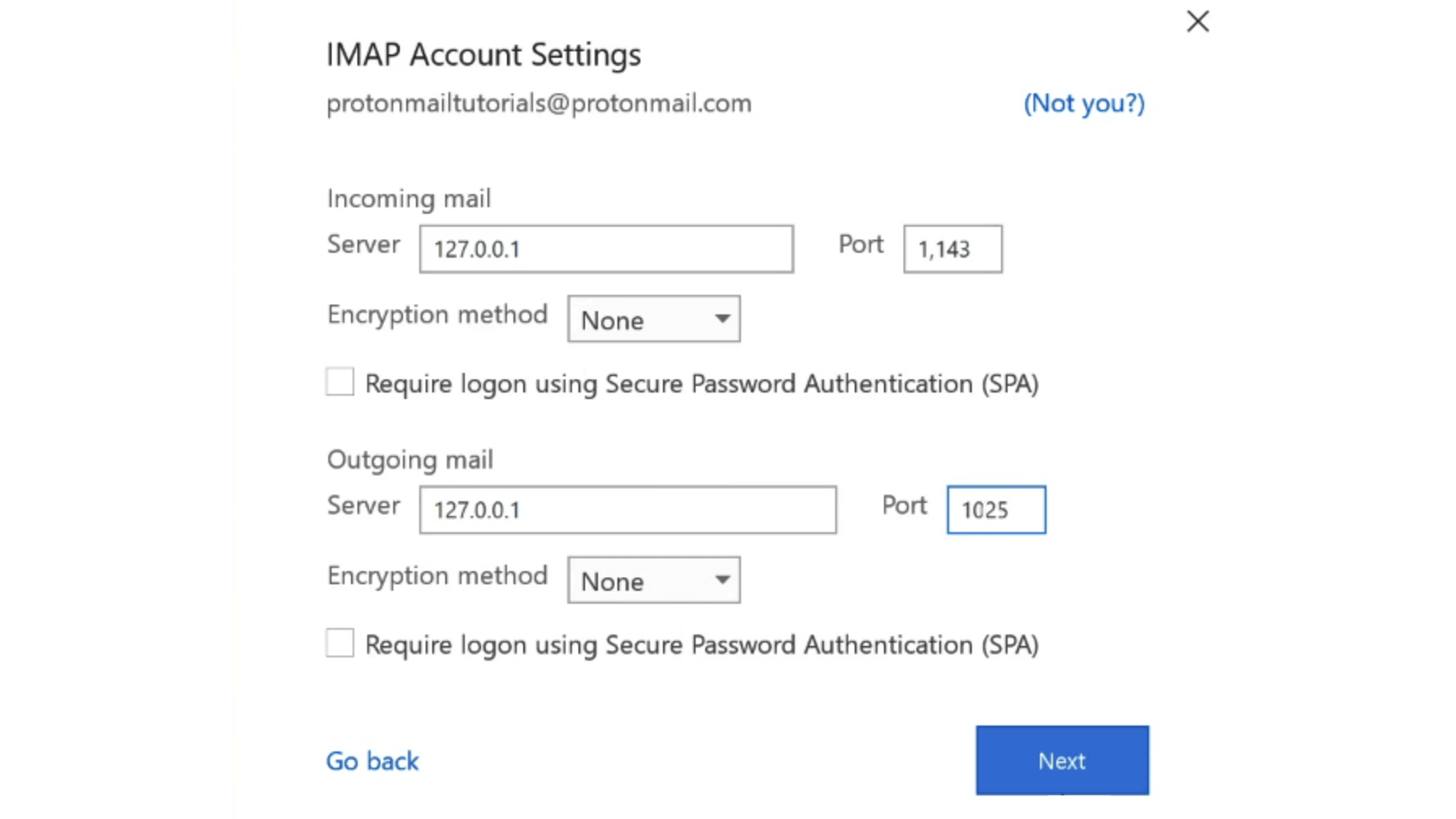The image size is (1456, 819).
Task: Enable SPA checkbox for outgoing mail
Action: tap(340, 643)
